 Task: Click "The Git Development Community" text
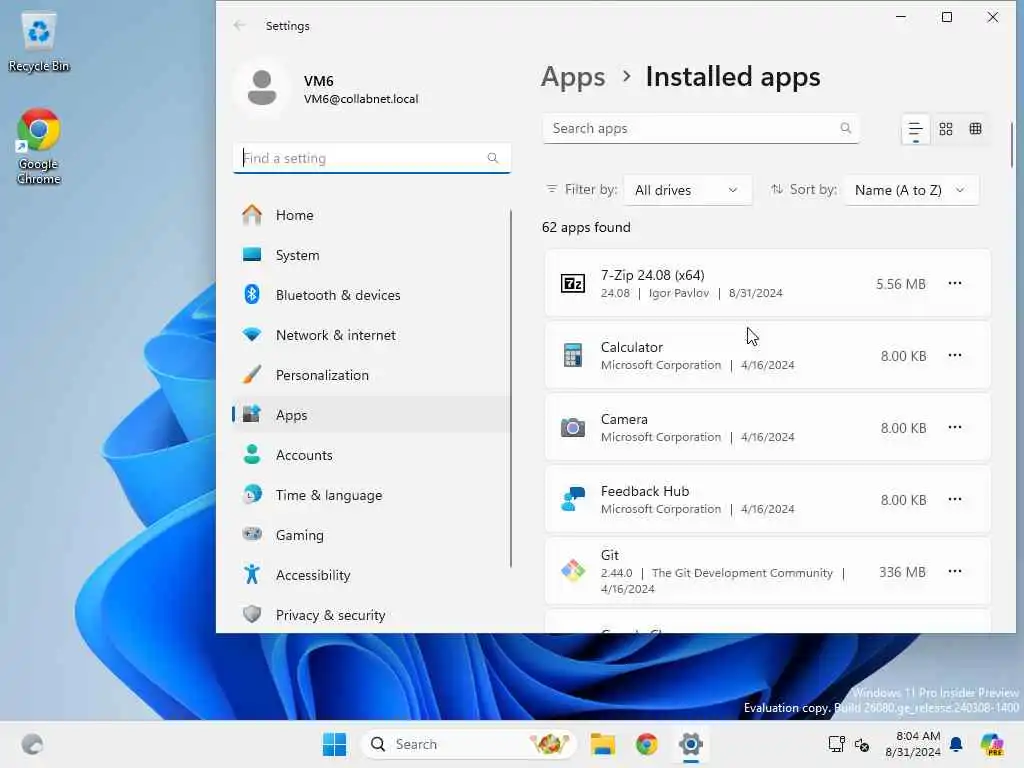[742, 573]
